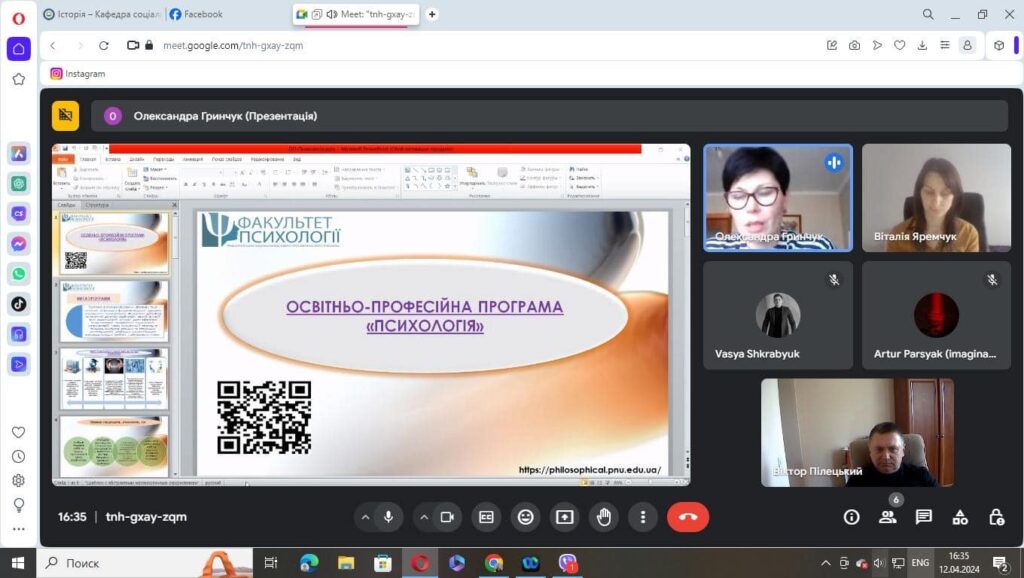Open WhatsApp in the Opera sidebar
1024x578 pixels.
[x=19, y=273]
